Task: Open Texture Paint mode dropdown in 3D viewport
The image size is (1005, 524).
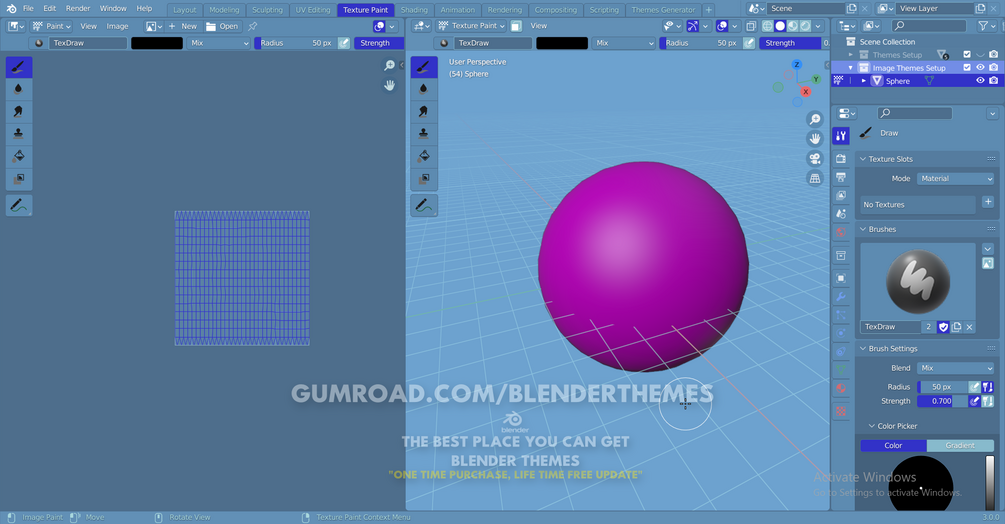Action: (471, 26)
